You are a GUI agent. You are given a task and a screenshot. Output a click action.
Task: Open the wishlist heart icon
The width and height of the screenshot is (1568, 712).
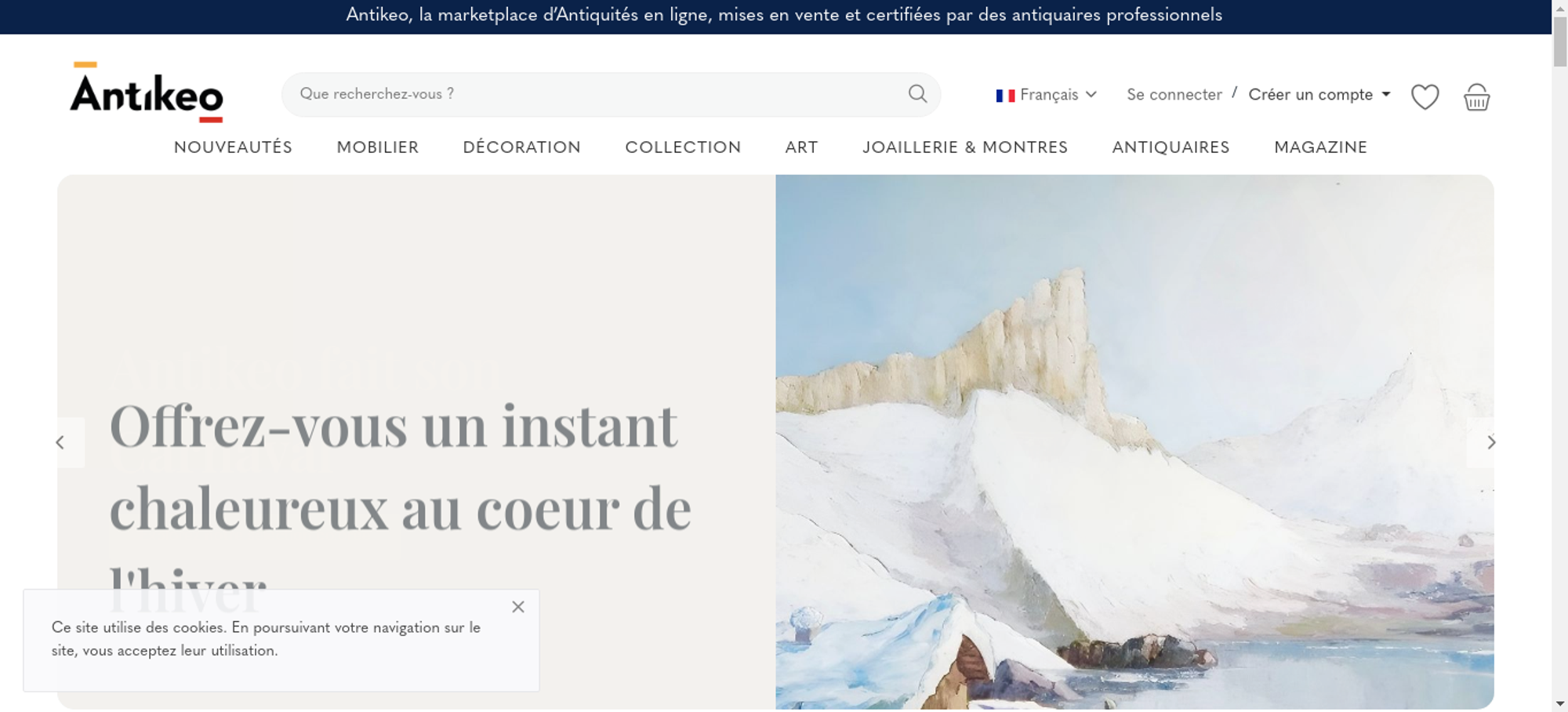tap(1425, 97)
